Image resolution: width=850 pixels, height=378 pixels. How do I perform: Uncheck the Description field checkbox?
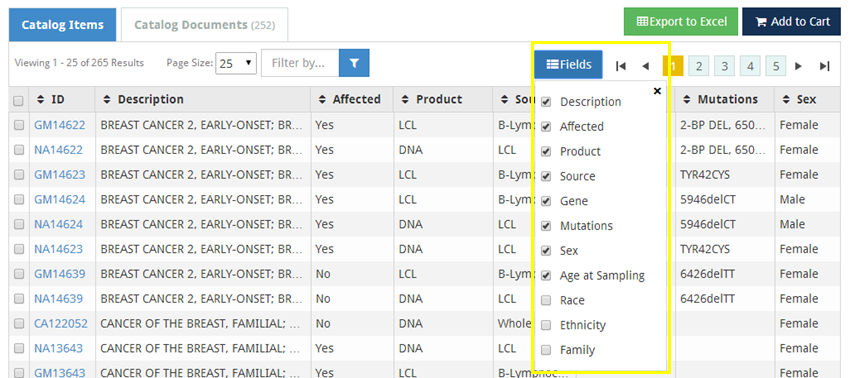pos(546,101)
